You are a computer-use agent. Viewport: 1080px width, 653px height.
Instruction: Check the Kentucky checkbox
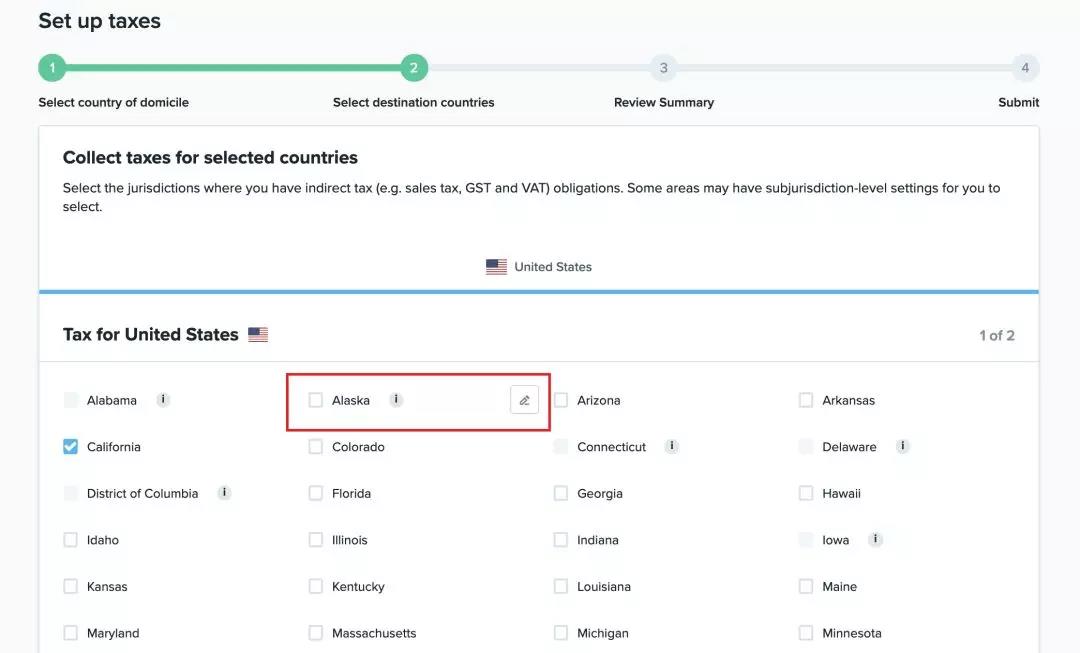coord(316,587)
